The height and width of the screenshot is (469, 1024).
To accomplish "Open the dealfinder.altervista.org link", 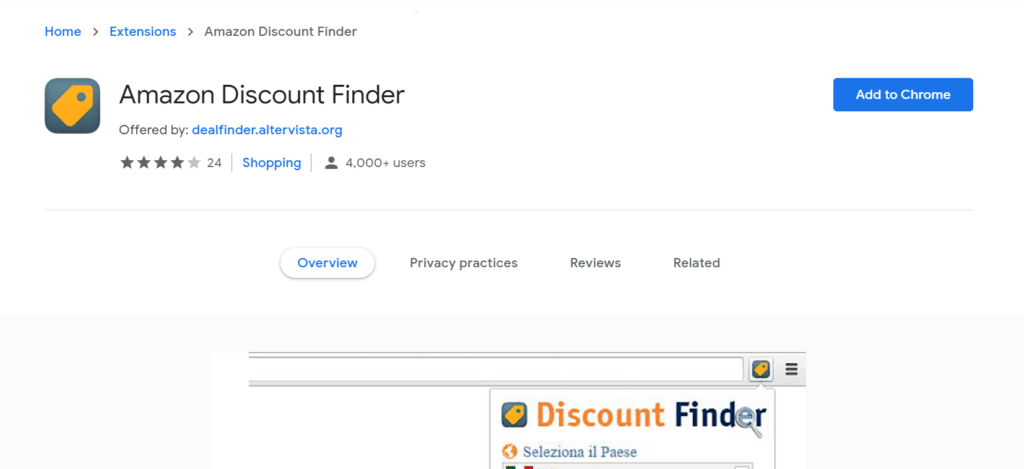I will point(267,130).
